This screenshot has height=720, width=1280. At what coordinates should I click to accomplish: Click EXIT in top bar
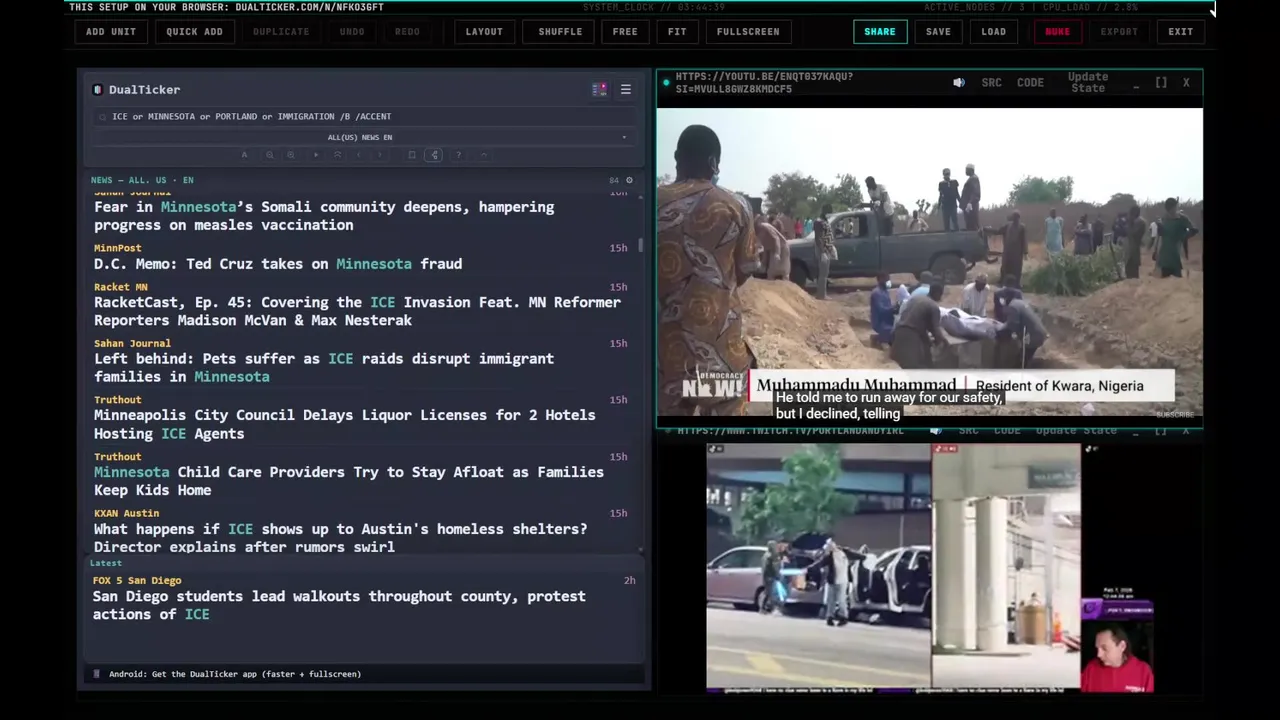[x=1181, y=31]
